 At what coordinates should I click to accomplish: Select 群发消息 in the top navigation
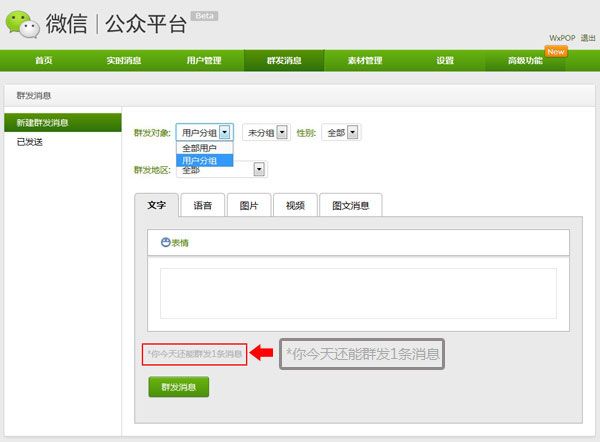(284, 60)
